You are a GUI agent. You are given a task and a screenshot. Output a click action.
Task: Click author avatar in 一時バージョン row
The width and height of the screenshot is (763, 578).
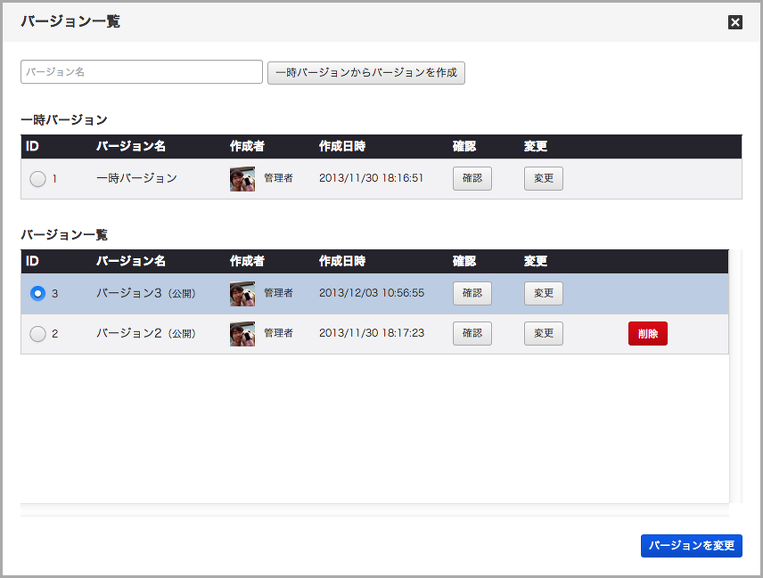242,179
